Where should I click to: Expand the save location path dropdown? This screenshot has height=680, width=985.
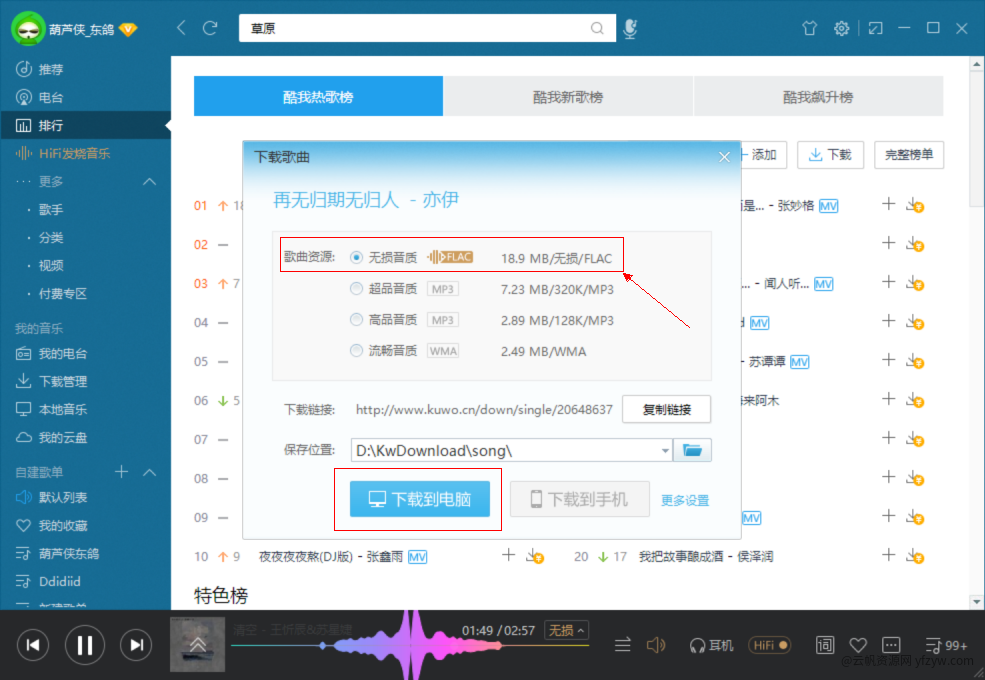(x=666, y=451)
